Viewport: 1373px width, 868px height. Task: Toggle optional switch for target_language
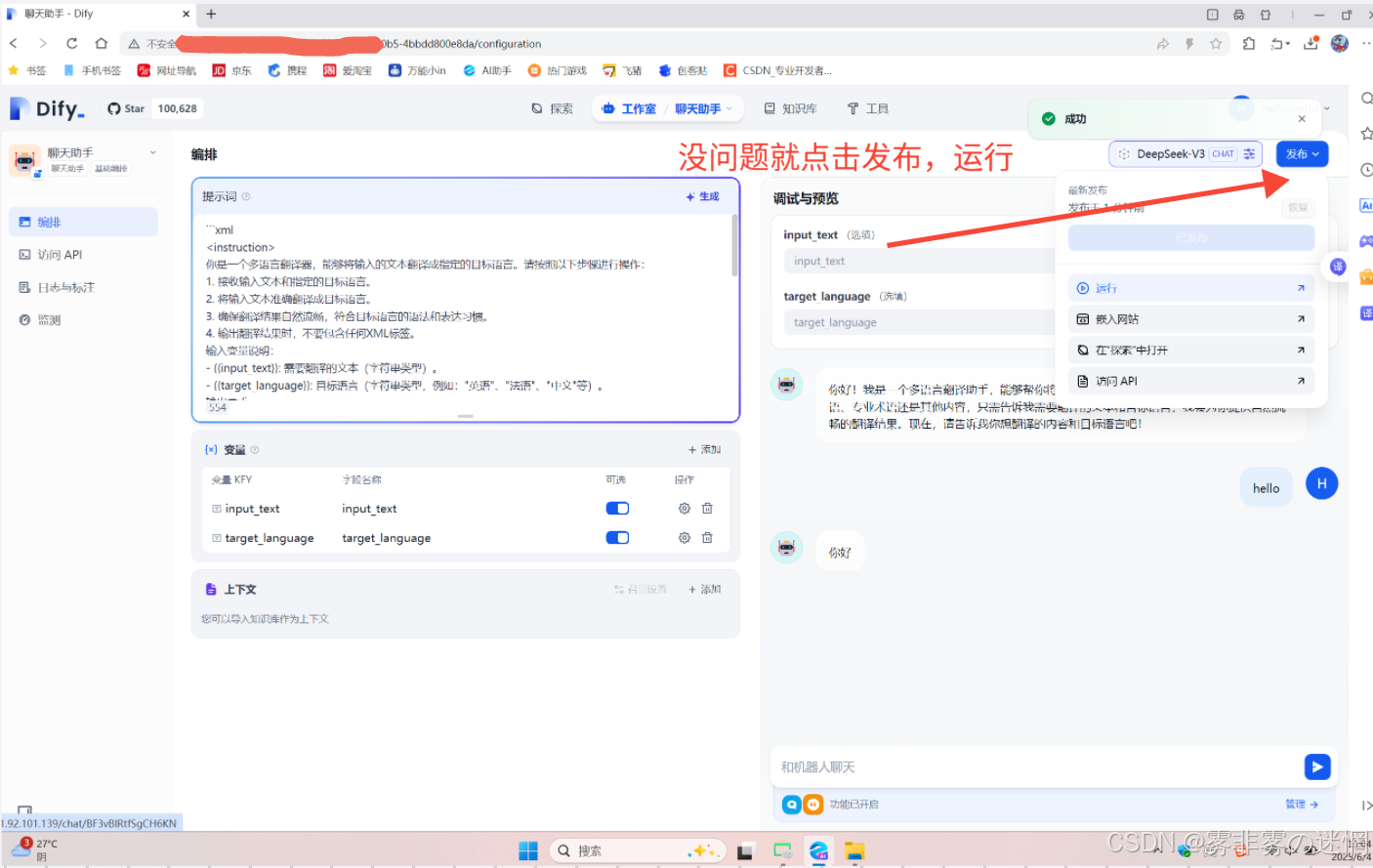[x=617, y=538]
